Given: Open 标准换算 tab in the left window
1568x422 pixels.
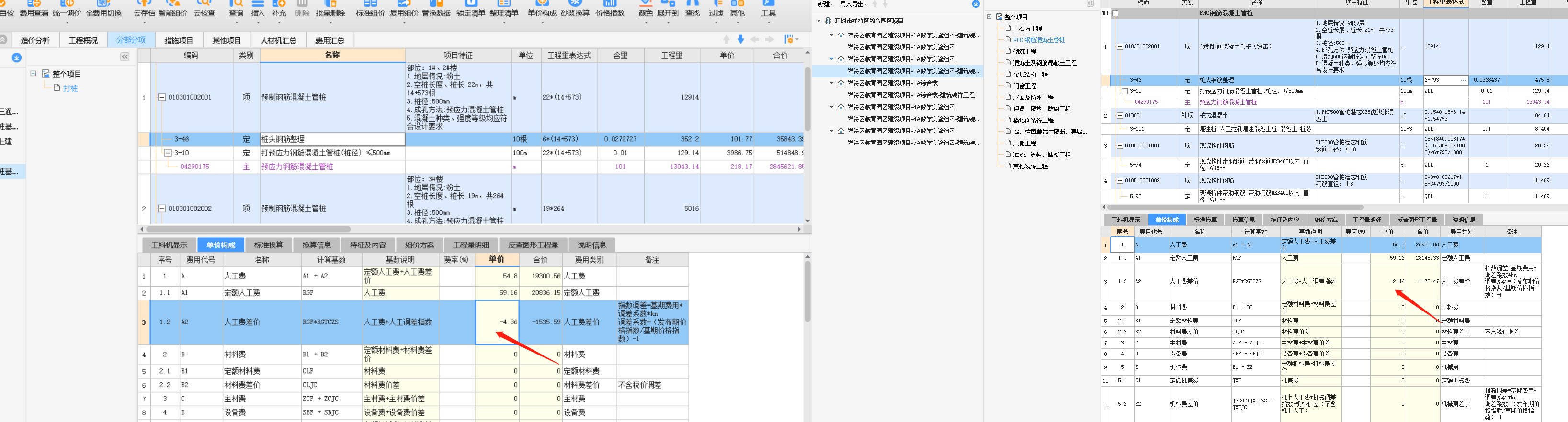Looking at the screenshot, I should pyautogui.click(x=268, y=245).
